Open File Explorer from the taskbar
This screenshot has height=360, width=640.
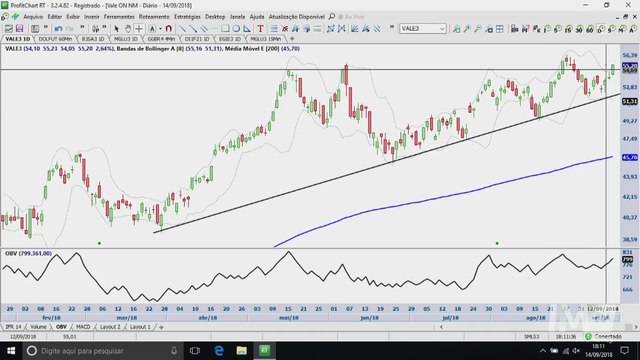242,351
